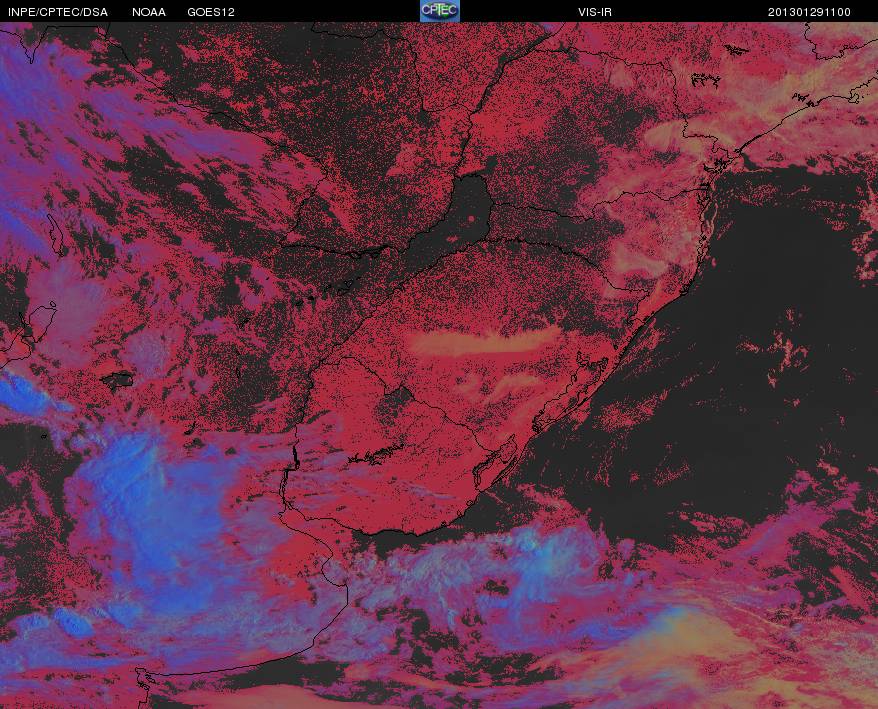Select the INPE/CPTEC/DSA header label

[x=58, y=12]
